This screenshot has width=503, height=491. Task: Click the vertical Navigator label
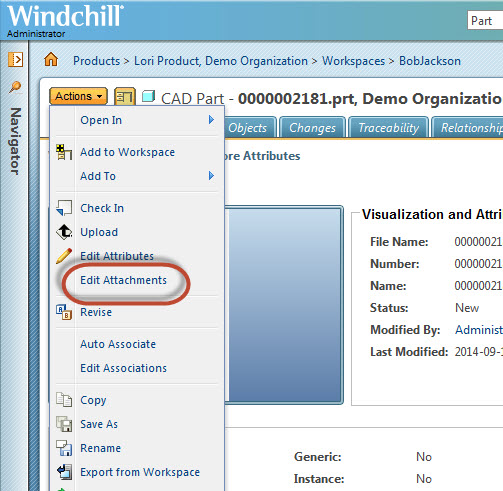click(x=15, y=141)
